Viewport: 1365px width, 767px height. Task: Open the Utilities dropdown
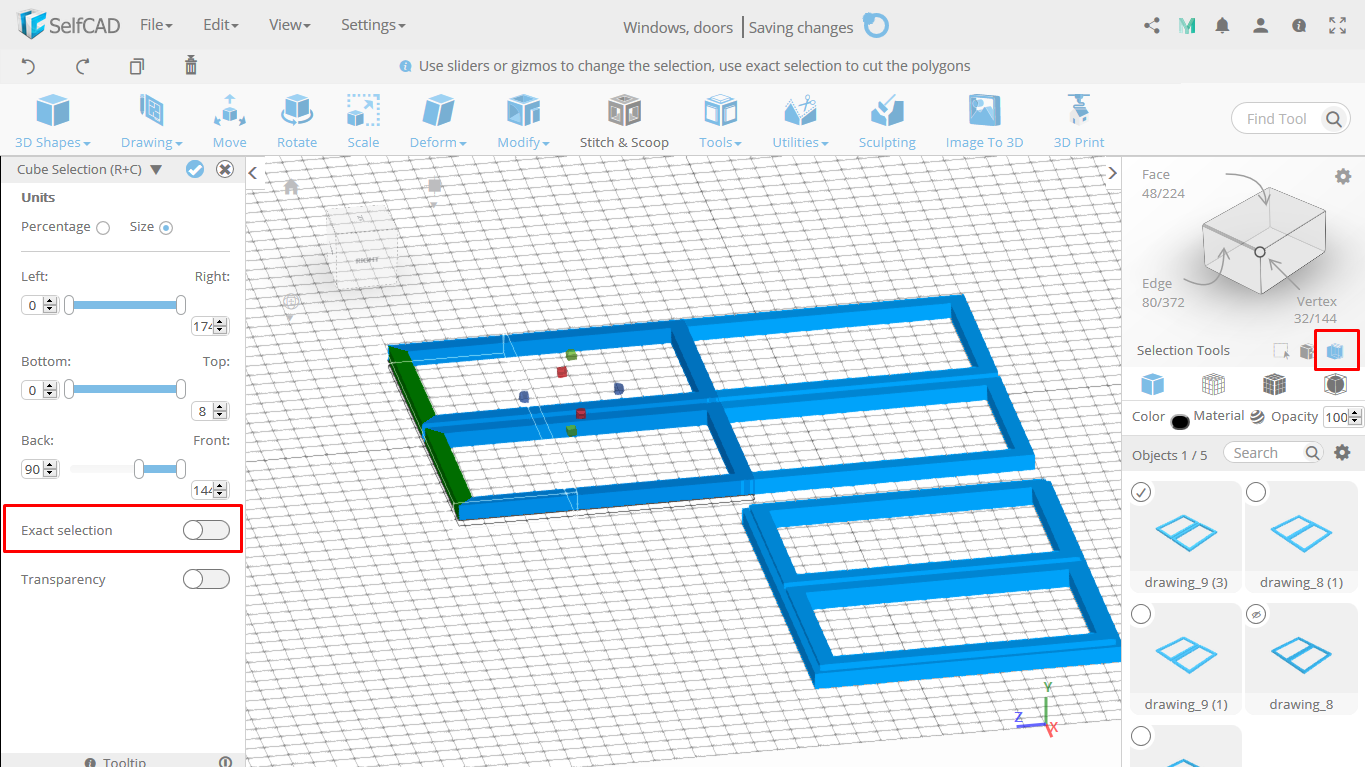coord(800,122)
